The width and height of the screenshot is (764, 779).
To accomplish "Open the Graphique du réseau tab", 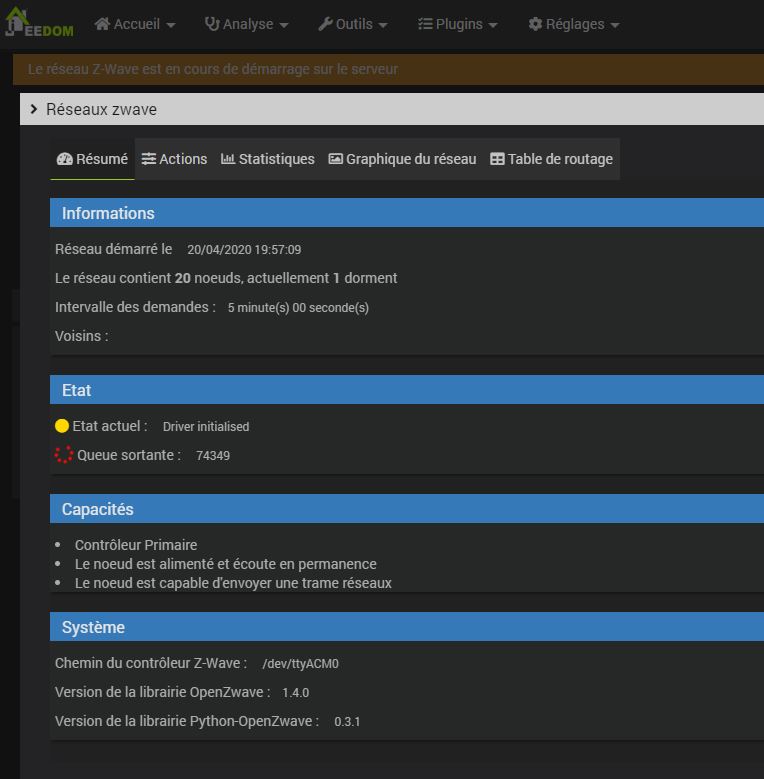I will [x=402, y=159].
